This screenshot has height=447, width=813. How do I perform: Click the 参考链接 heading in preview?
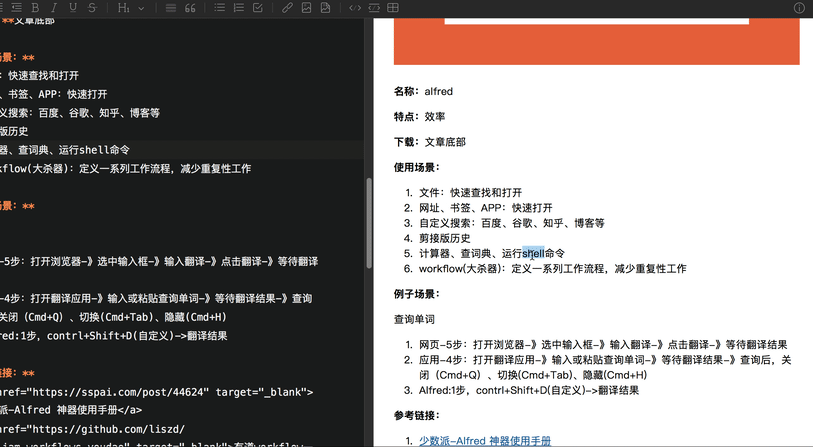[417, 415]
